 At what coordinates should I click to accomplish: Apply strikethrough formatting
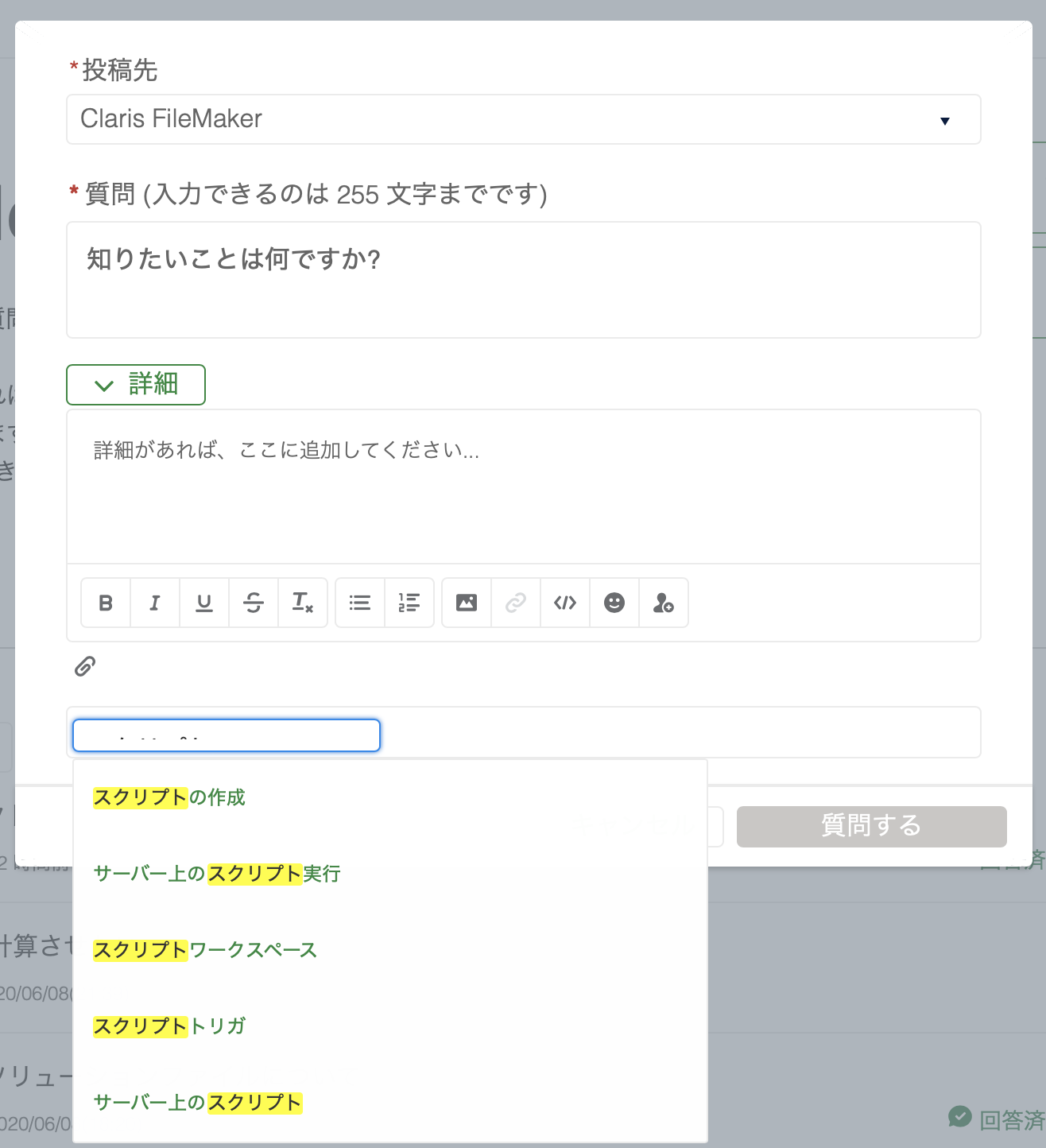point(254,603)
